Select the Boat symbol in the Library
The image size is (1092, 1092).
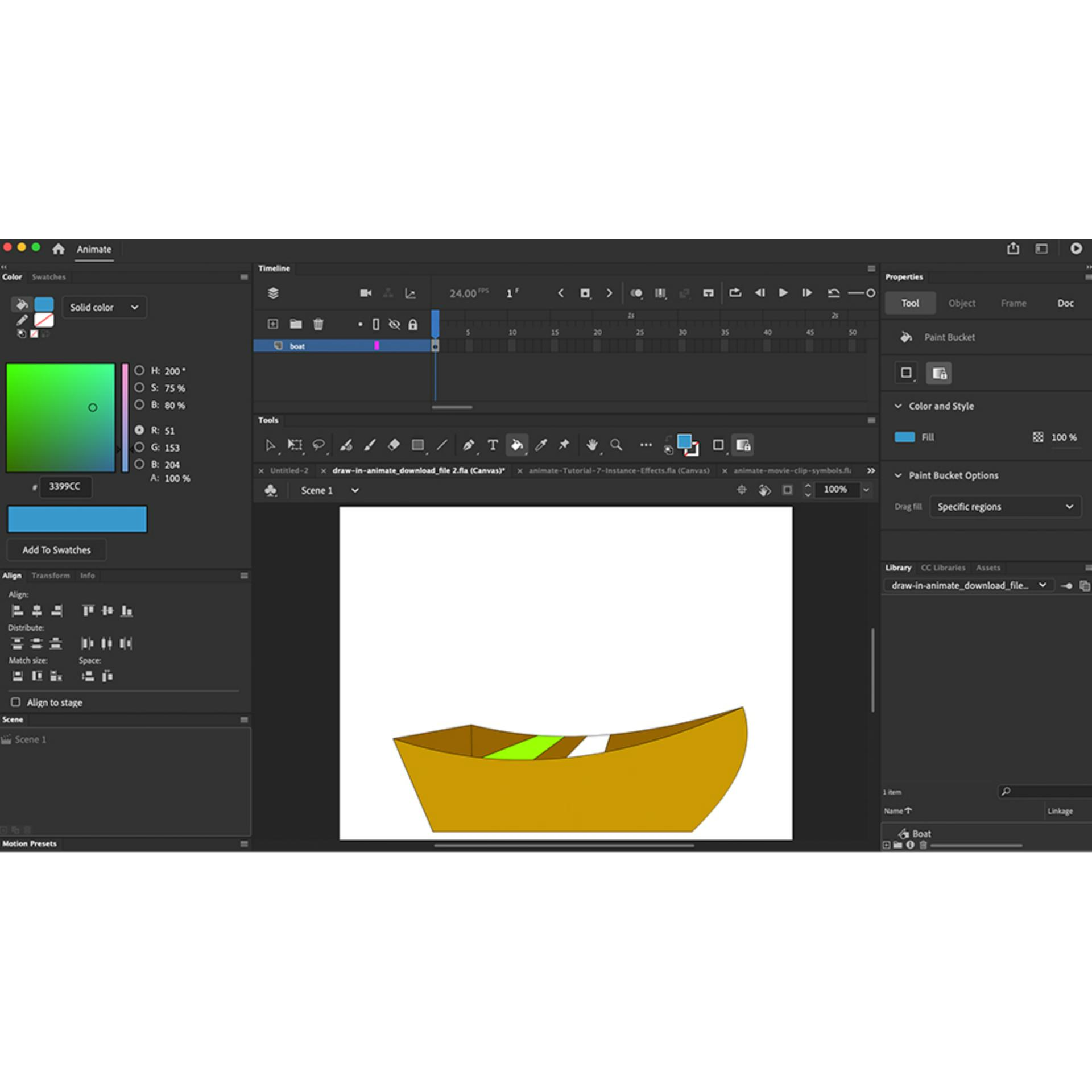(921, 833)
